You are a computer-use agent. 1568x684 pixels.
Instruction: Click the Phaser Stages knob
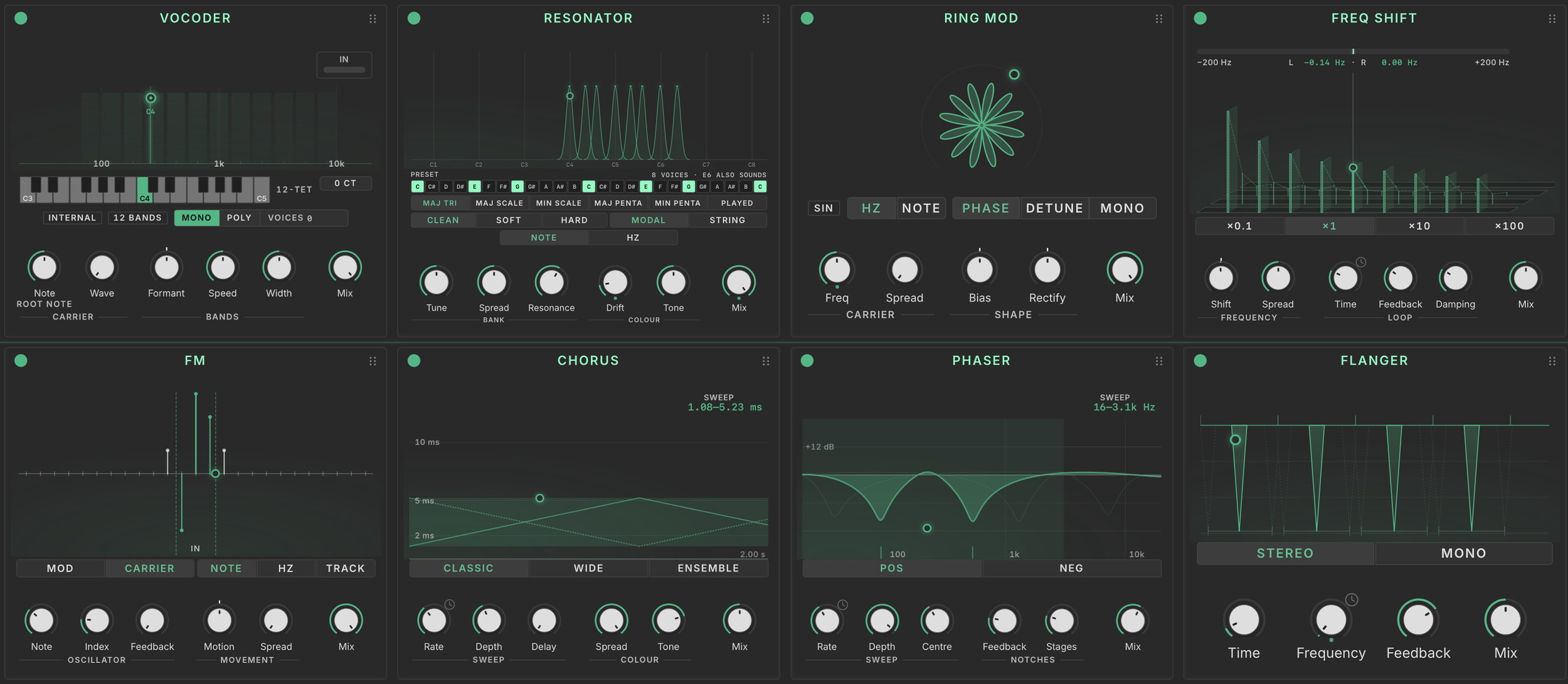pos(1061,621)
